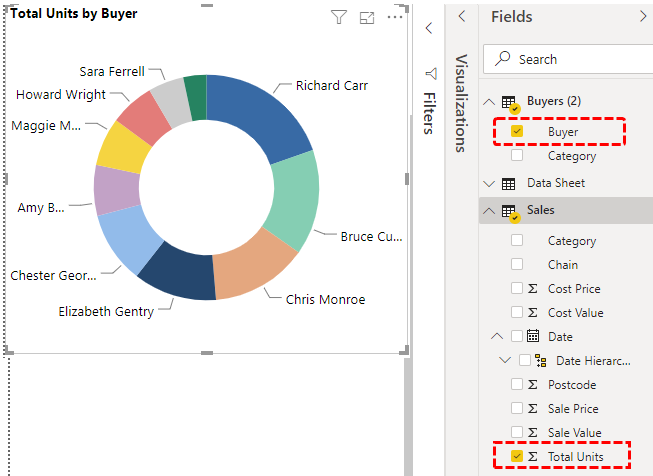Open the visual's Filter icon
Screen dimensions: 653x476
point(339,17)
